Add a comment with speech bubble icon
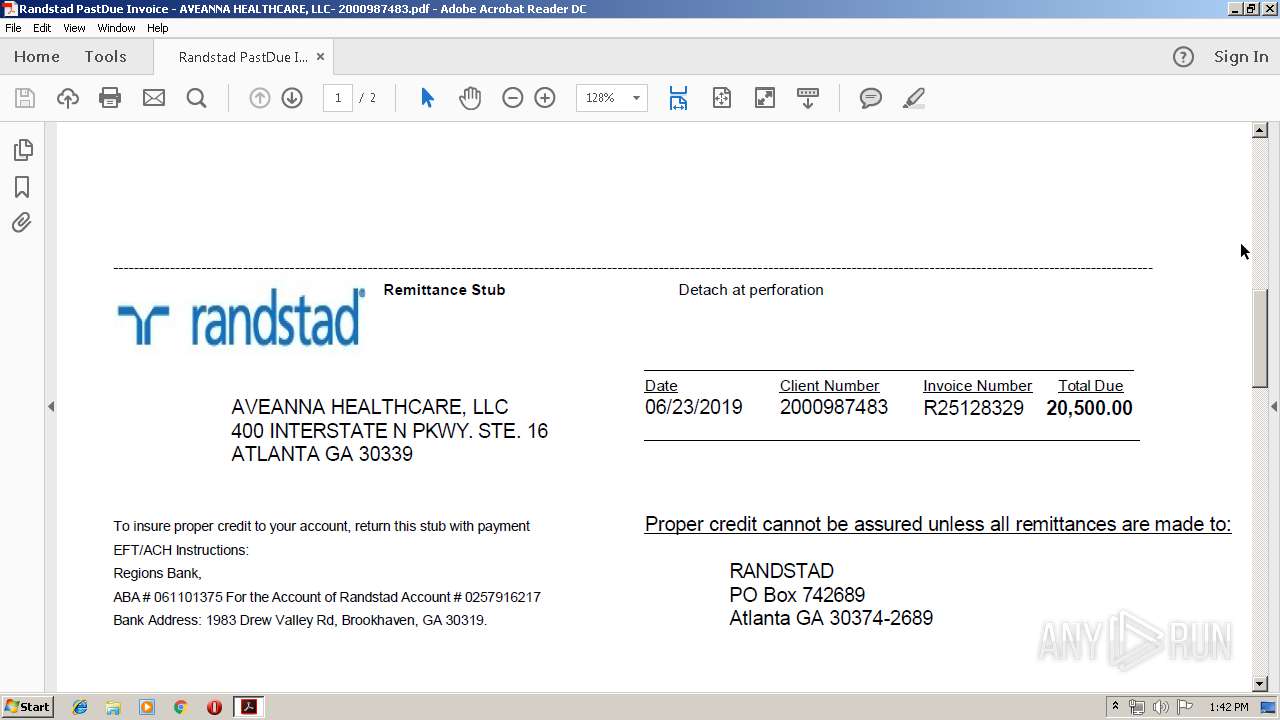This screenshot has height=720, width=1280. tap(871, 98)
